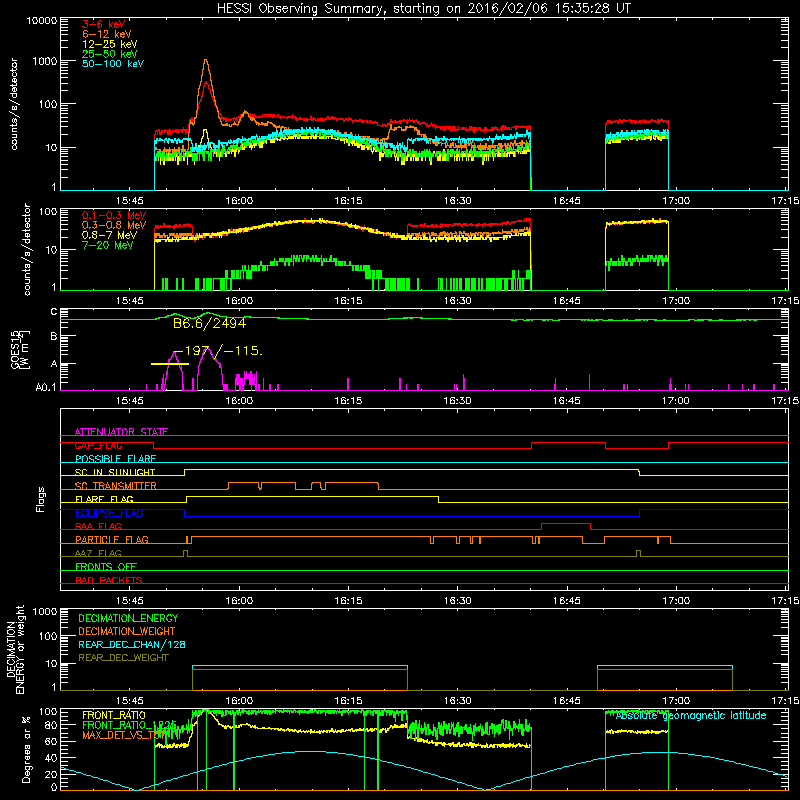Click the REAR_DEC_WEIGHT legend label

(123, 658)
